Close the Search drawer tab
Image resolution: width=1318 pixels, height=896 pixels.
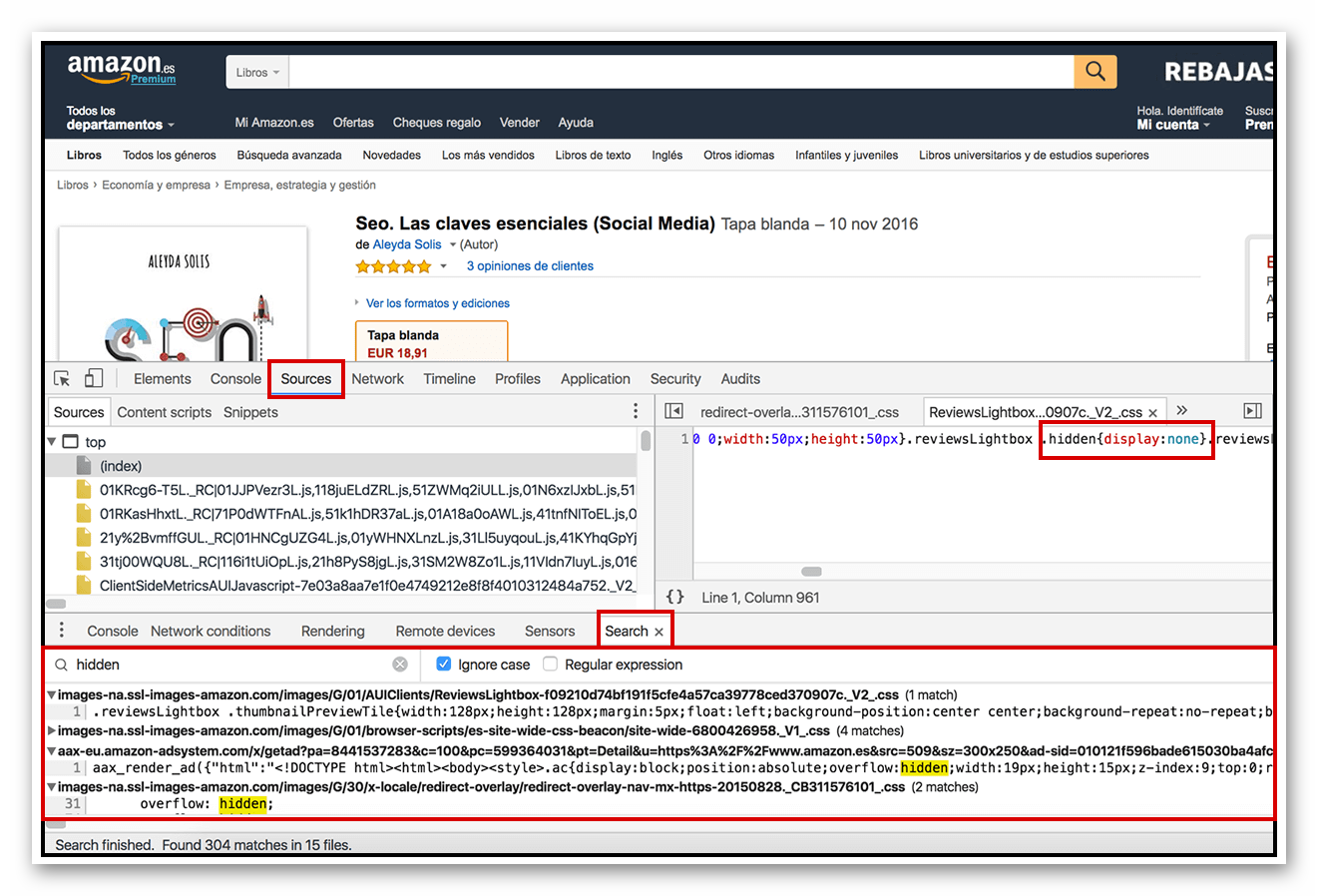pyautogui.click(x=659, y=632)
